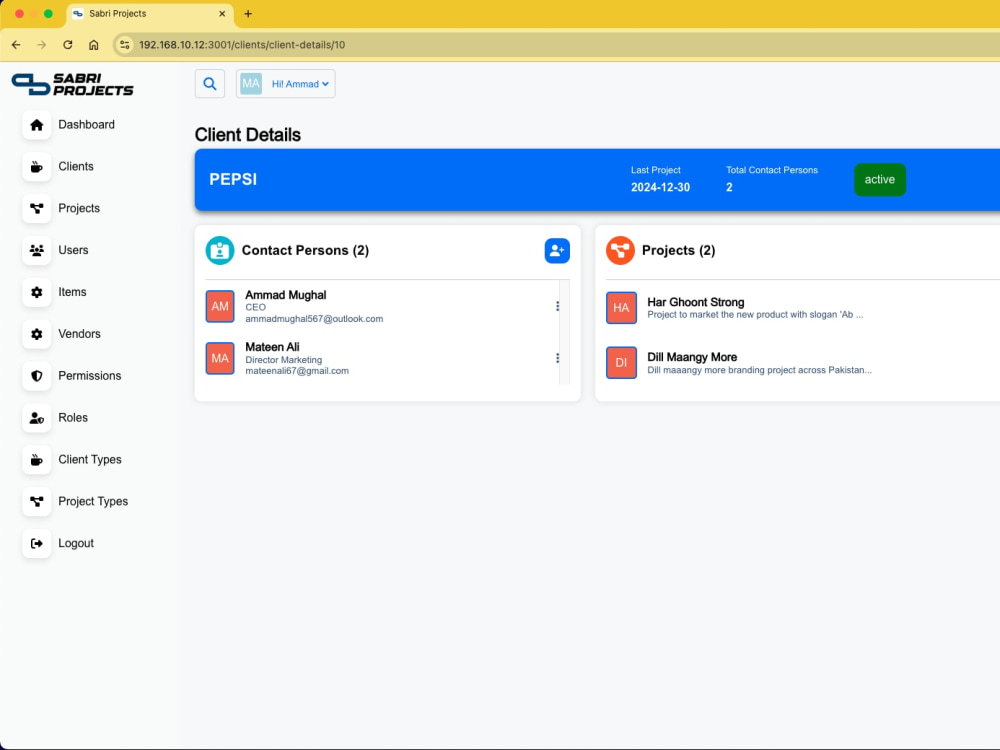
Task: Select the Mateen Ali contact name
Action: click(x=272, y=347)
